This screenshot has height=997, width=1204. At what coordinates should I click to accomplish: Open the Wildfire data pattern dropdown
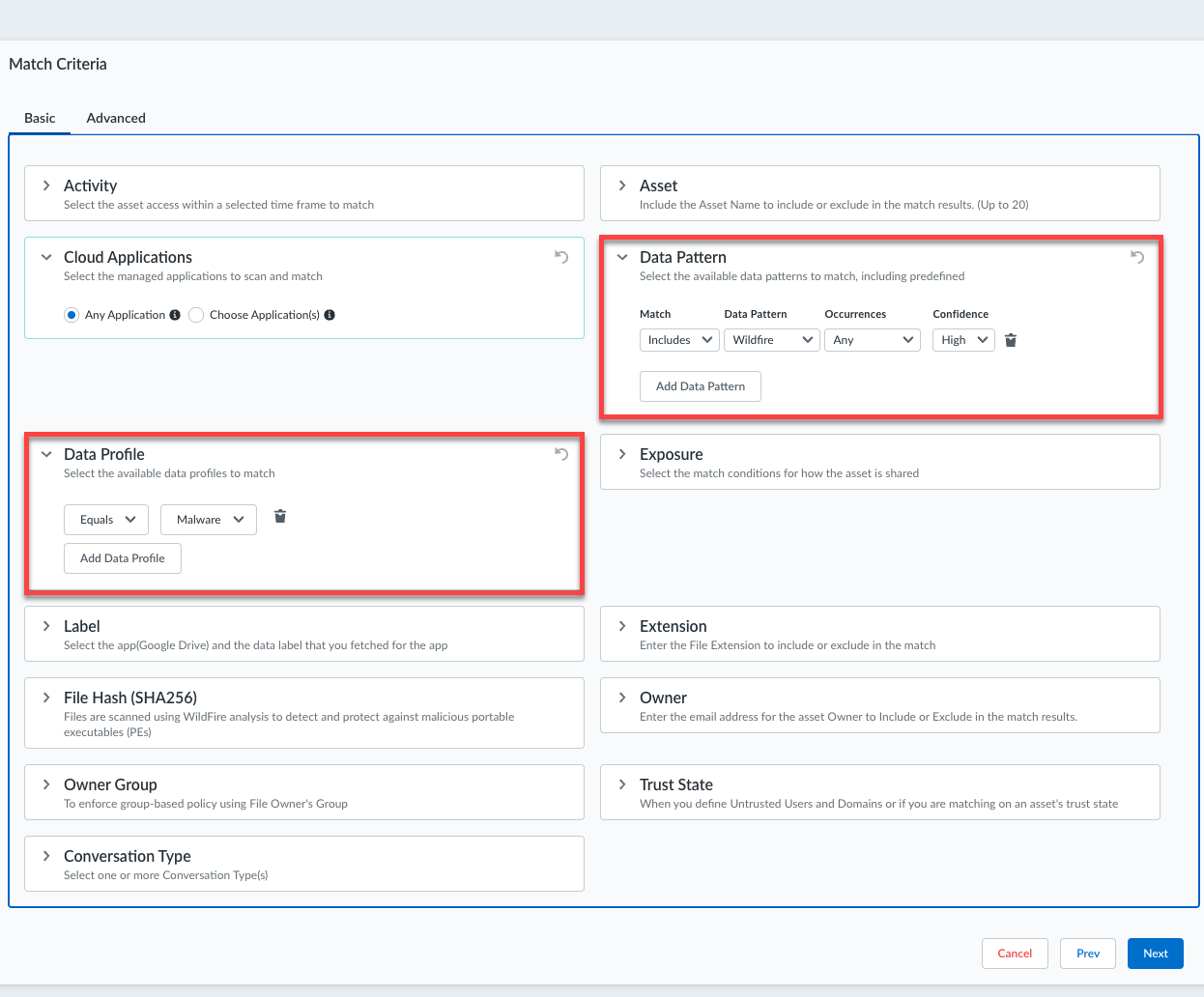click(x=771, y=340)
